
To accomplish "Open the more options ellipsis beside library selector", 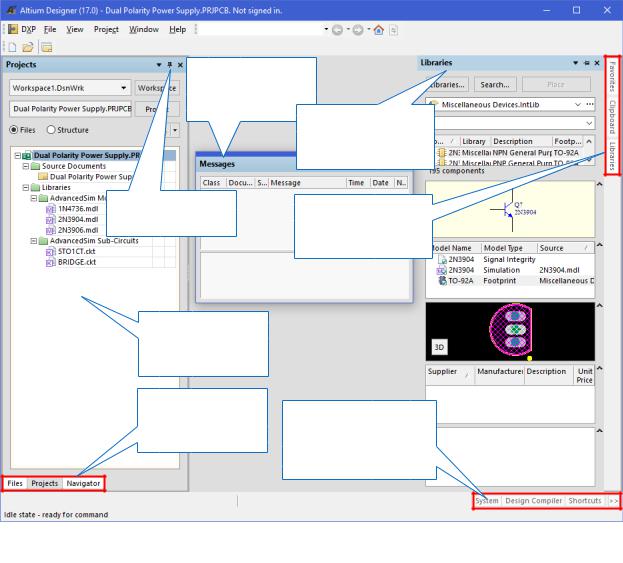I will [590, 104].
